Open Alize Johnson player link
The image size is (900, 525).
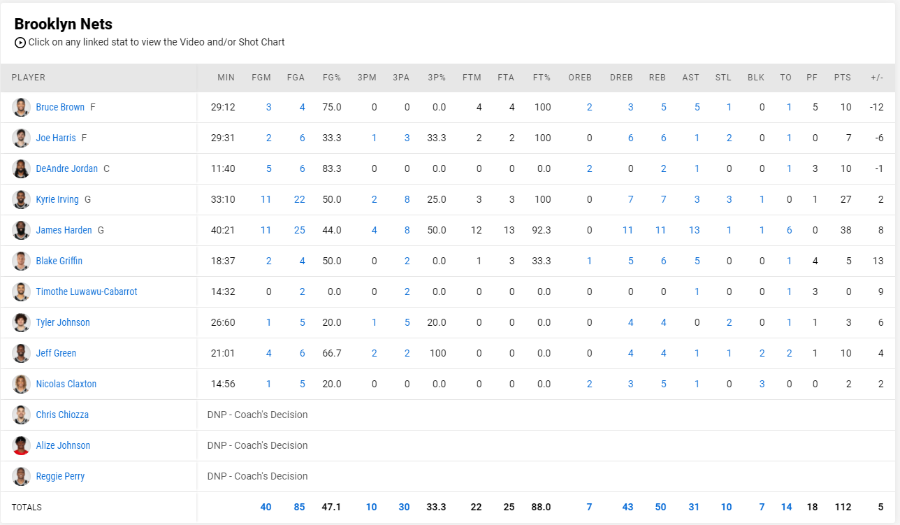click(x=63, y=445)
